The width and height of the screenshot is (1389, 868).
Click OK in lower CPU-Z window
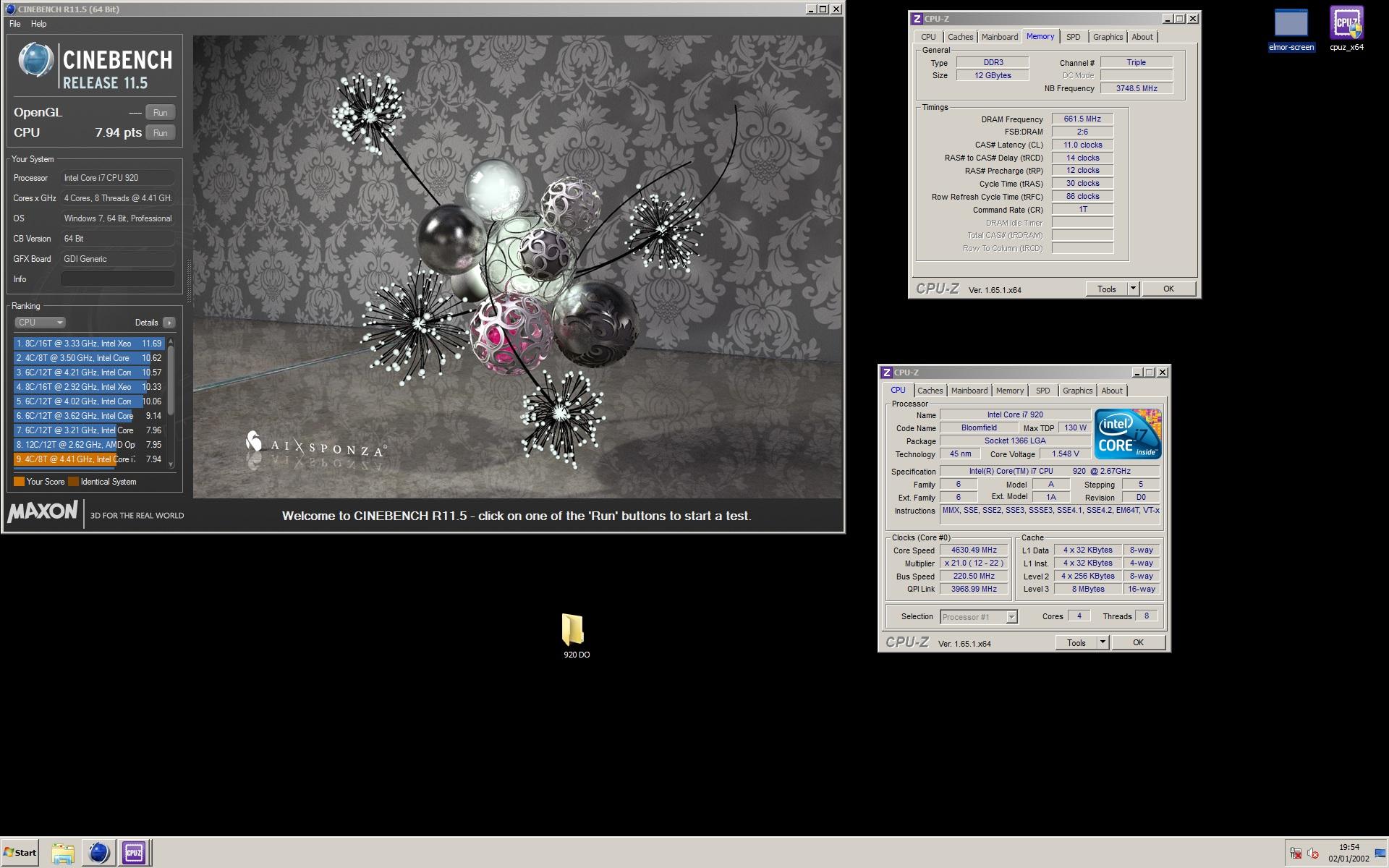pos(1138,642)
